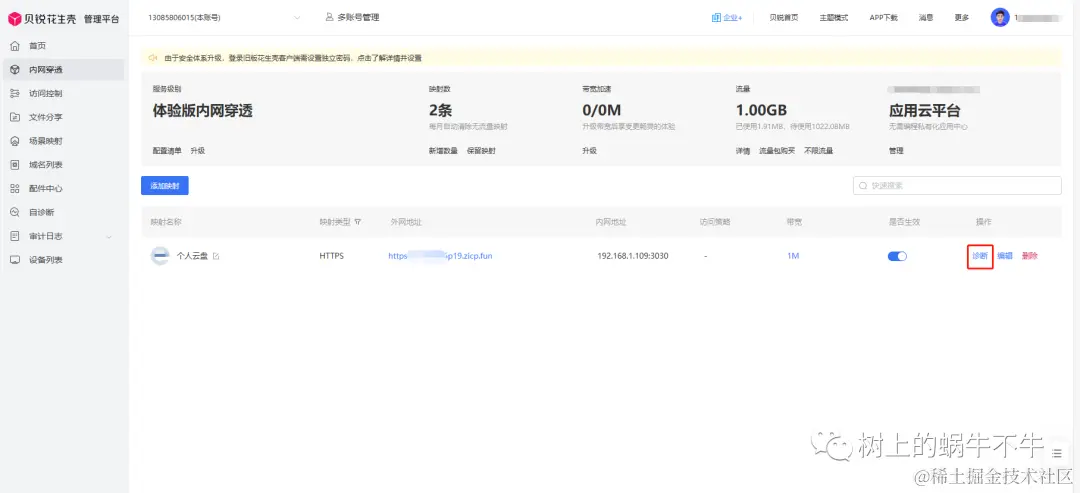Click the 场景映射 sidebar icon
This screenshot has height=493, width=1080.
click(15, 141)
